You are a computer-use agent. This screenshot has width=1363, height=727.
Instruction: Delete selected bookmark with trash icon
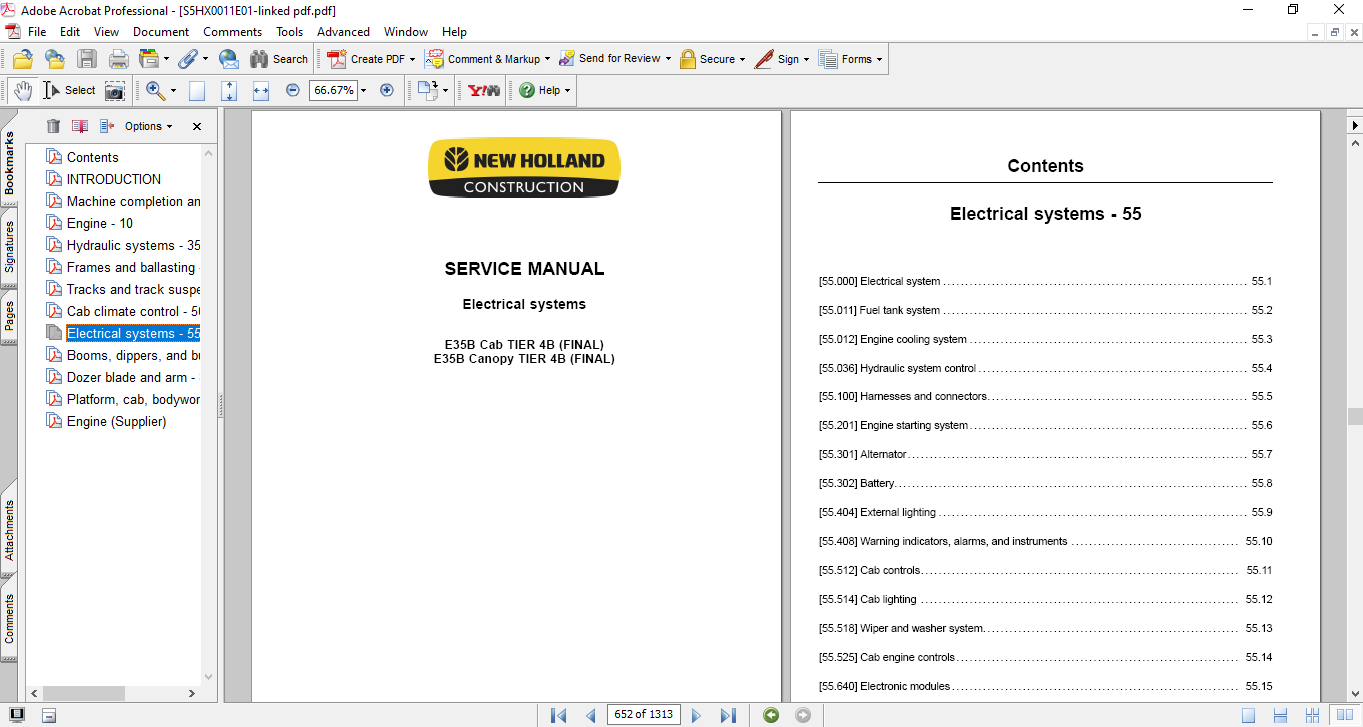click(53, 126)
